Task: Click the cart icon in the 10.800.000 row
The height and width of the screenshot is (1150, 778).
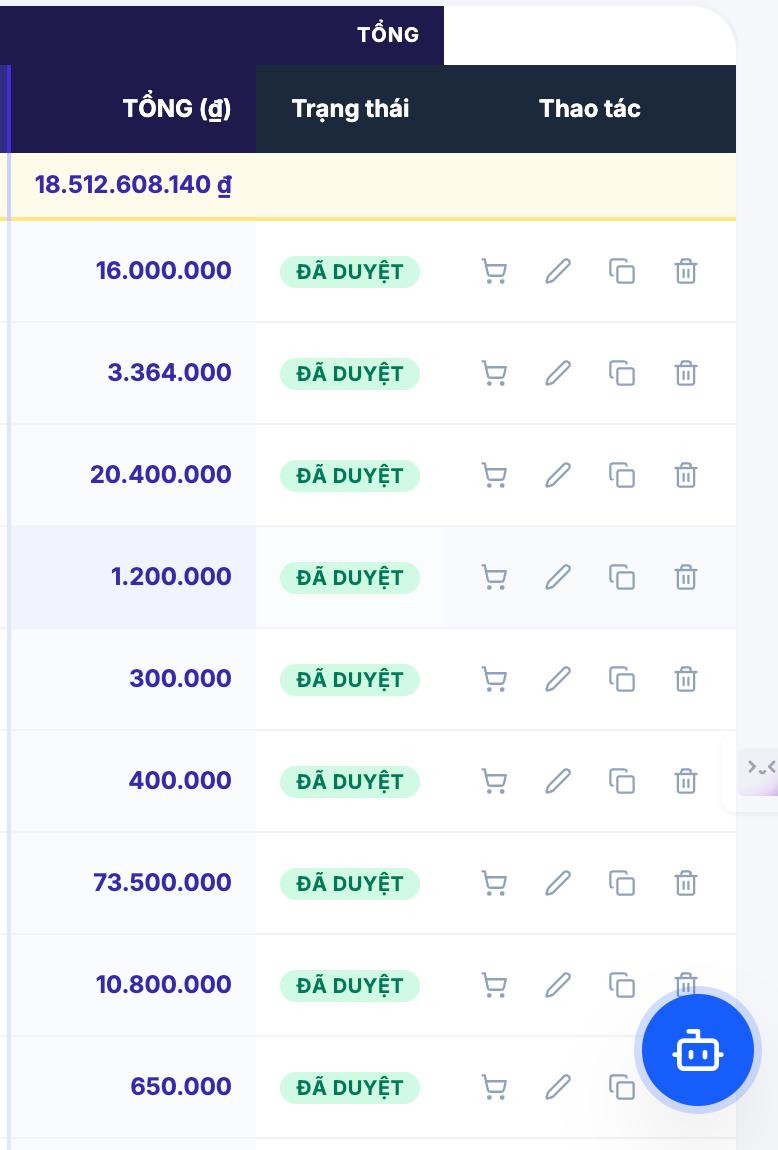Action: pos(494,985)
